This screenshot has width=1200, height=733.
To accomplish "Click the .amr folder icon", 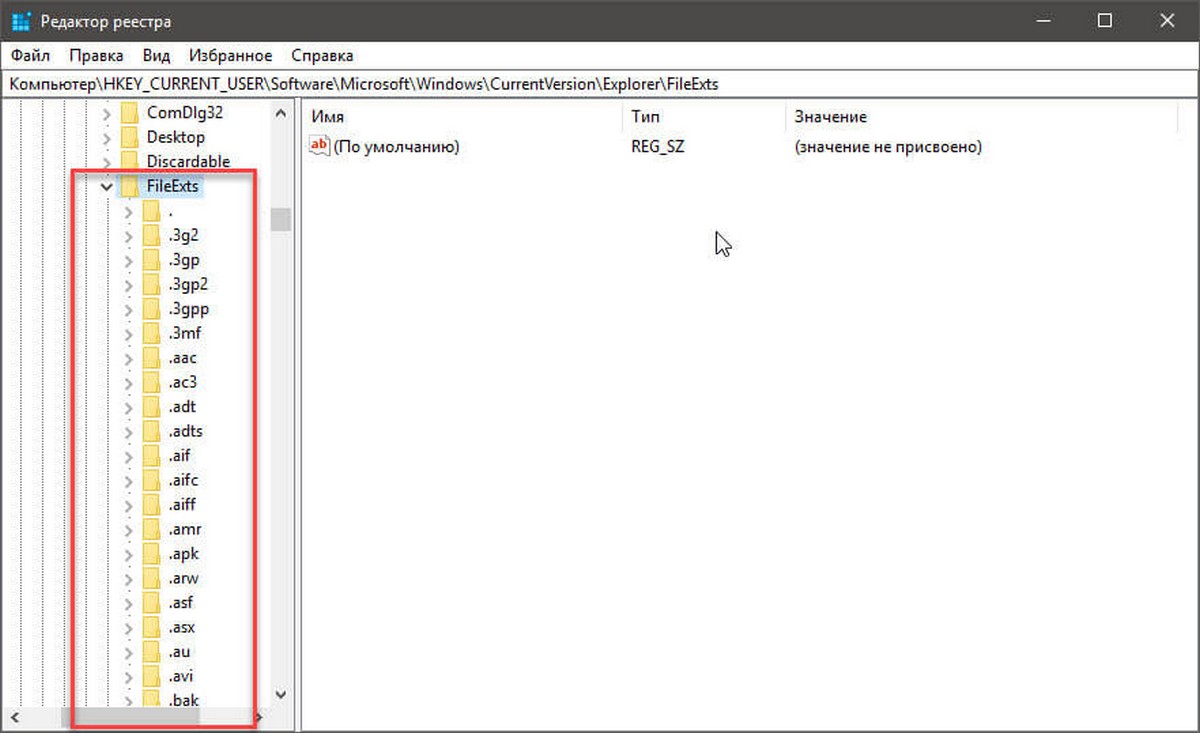I will click(151, 529).
